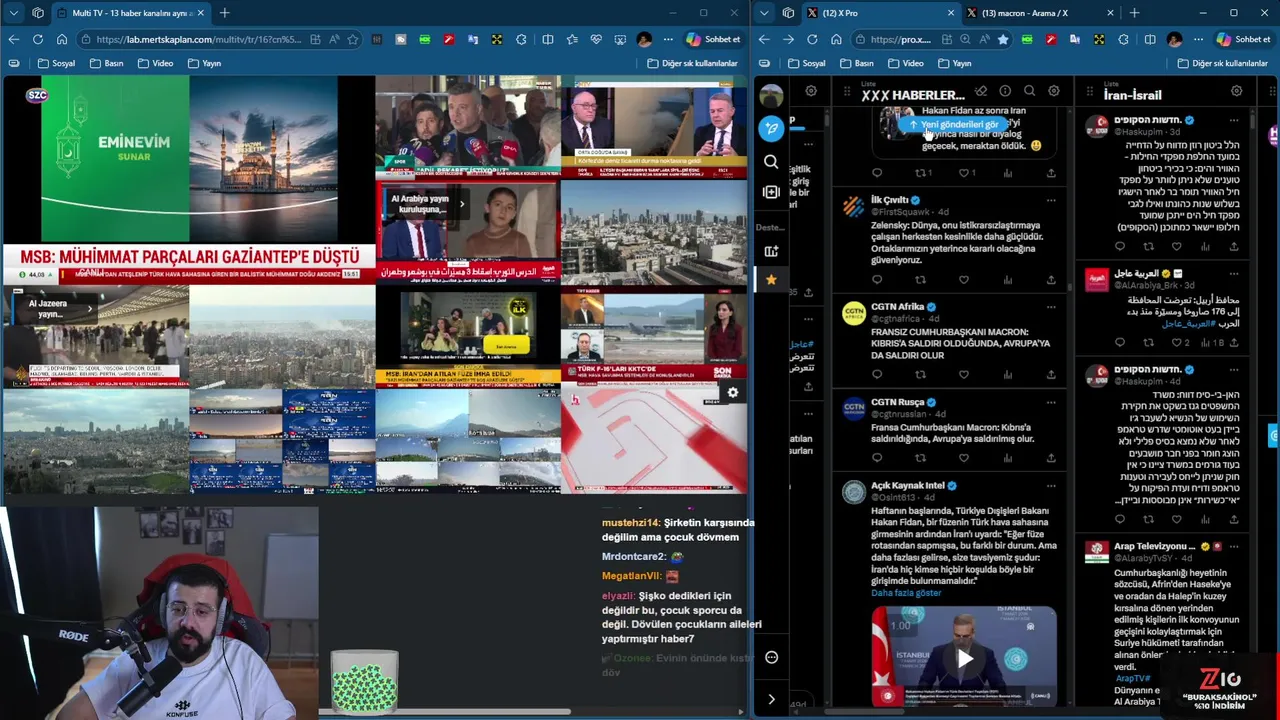This screenshot has width=1280, height=720.
Task: Click info icon in XXX HABERLER column header
Action: click(x=1005, y=91)
